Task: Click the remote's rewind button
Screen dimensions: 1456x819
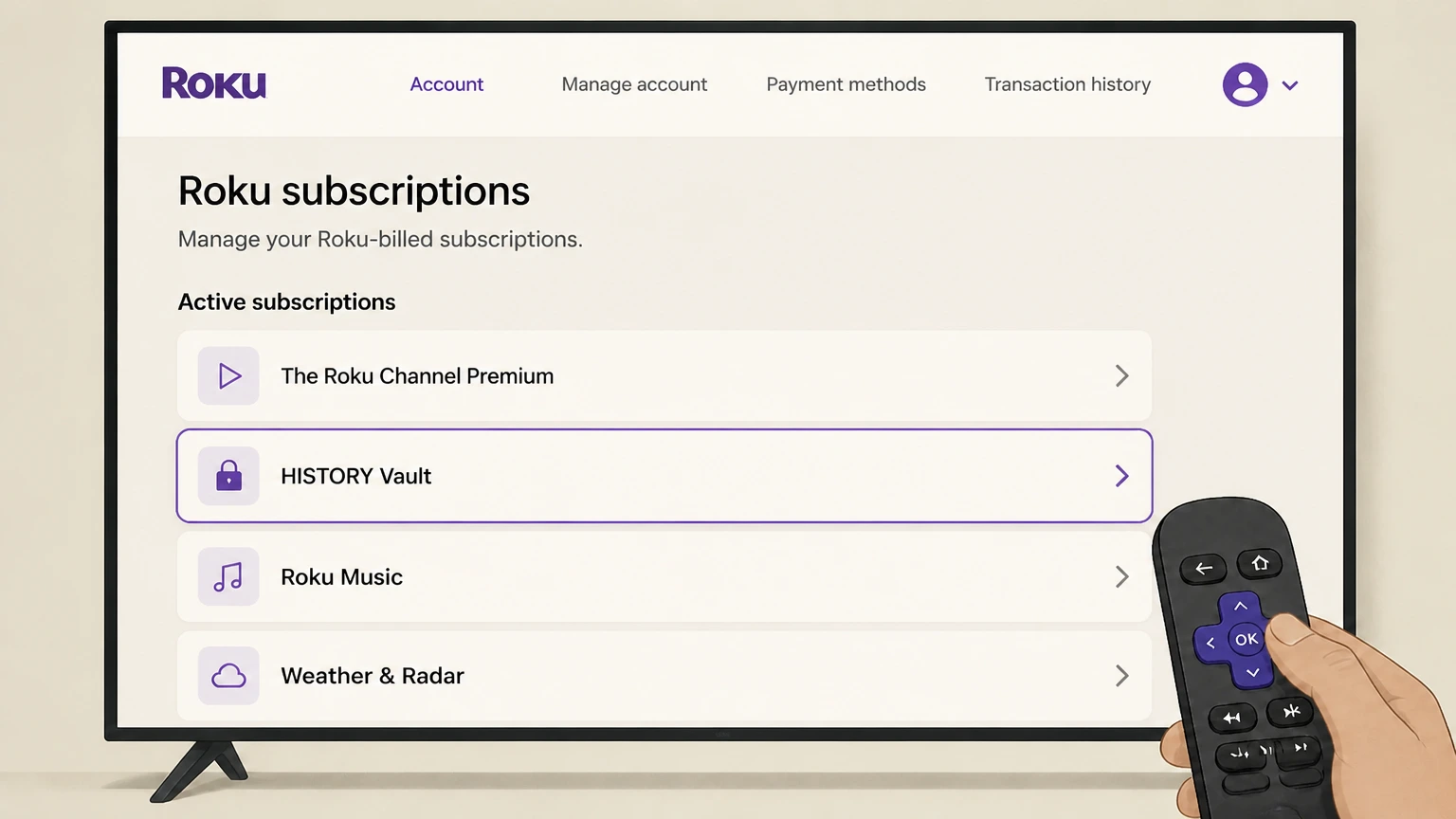Action: click(1239, 755)
